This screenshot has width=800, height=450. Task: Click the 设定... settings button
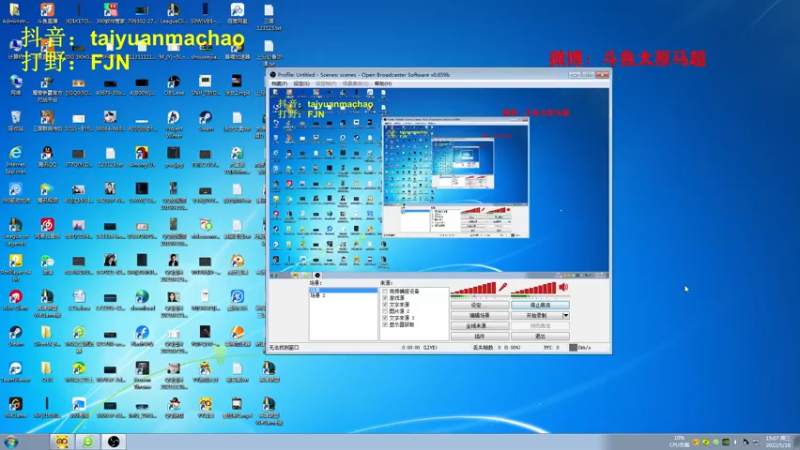[x=480, y=305]
